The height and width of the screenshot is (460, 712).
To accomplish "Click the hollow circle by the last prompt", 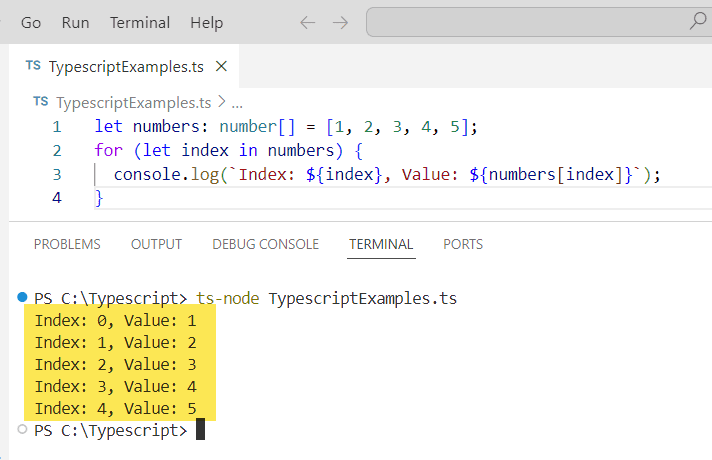I will [x=22, y=429].
